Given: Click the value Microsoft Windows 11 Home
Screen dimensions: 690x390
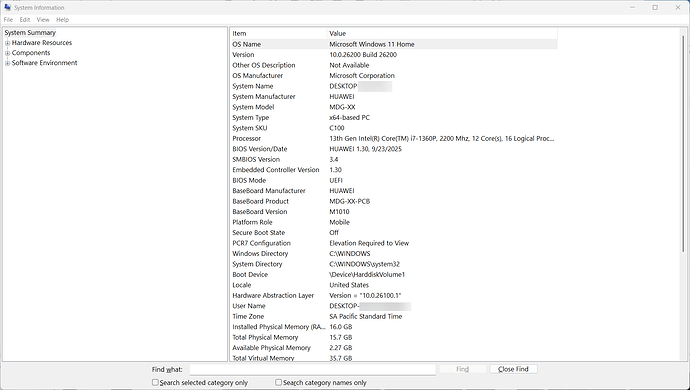Looking at the screenshot, I should click(372, 44).
